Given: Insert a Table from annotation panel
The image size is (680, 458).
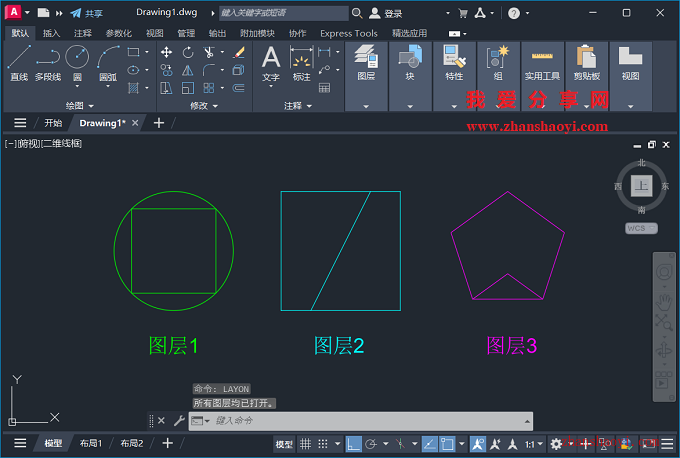Looking at the screenshot, I should (324, 88).
